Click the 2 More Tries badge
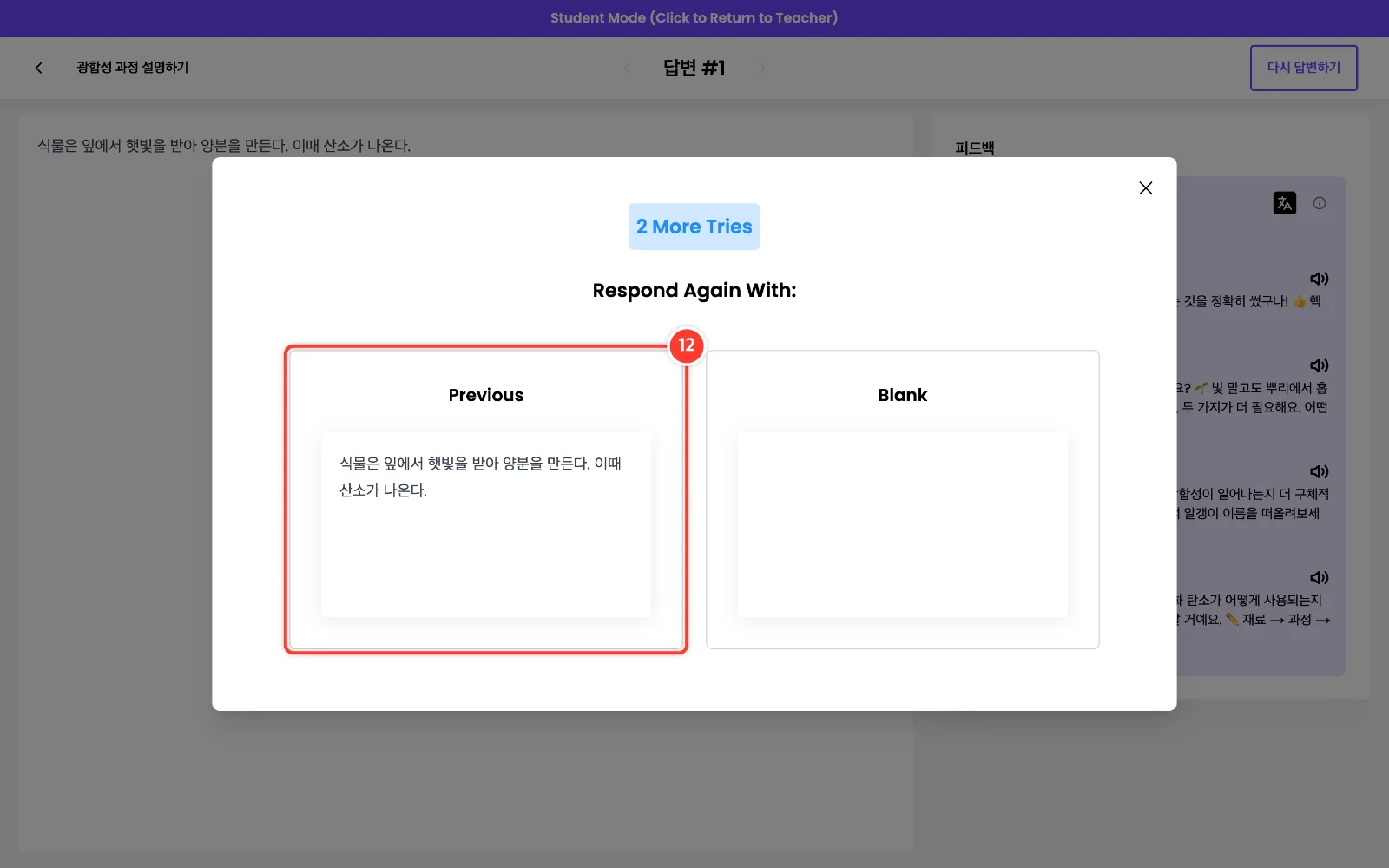1389x868 pixels. tap(694, 227)
